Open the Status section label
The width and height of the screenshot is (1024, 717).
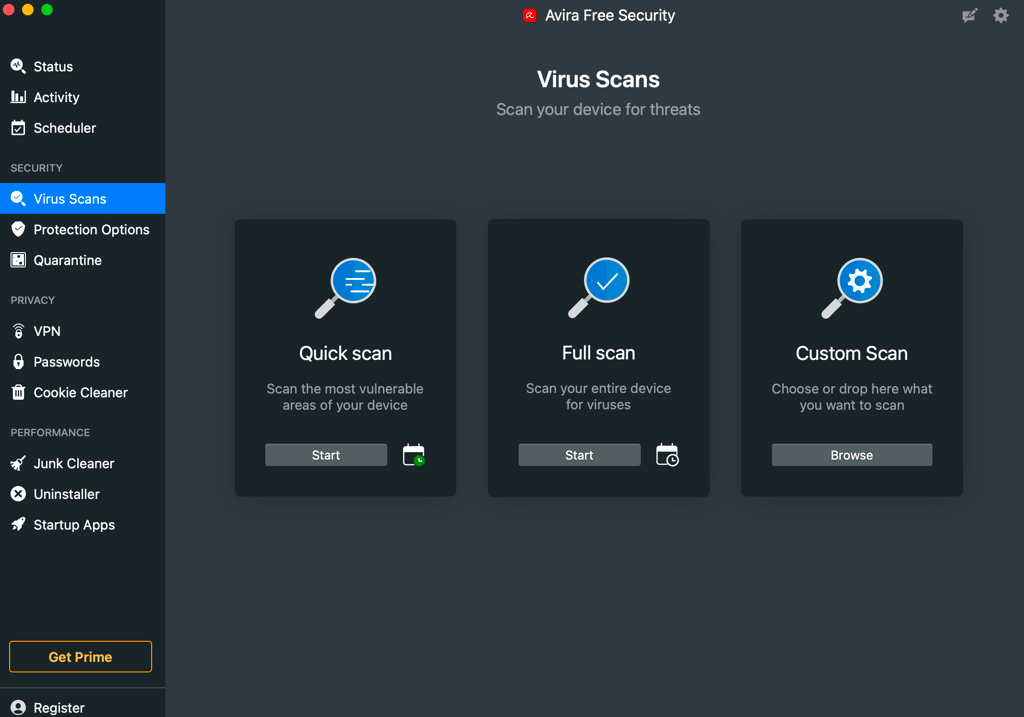[54, 67]
